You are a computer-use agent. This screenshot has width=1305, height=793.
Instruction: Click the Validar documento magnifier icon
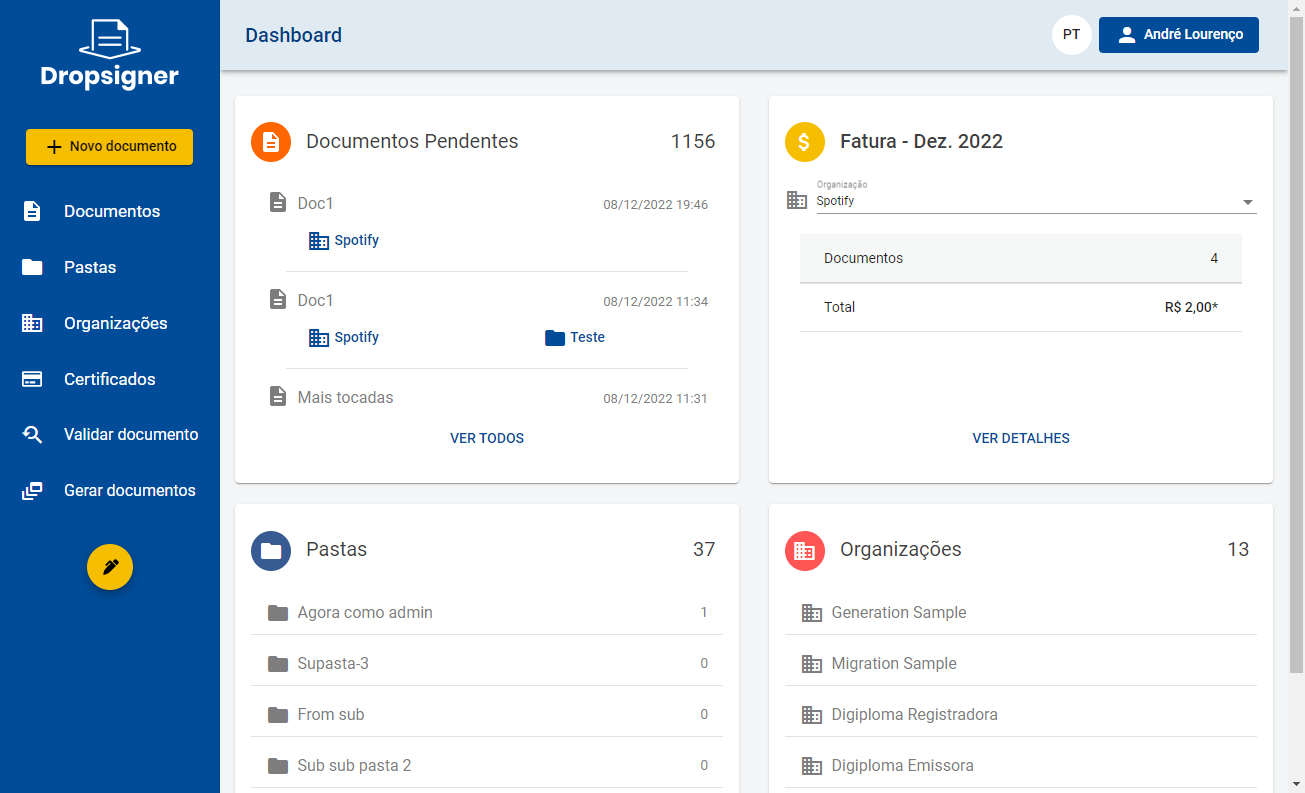click(x=32, y=435)
